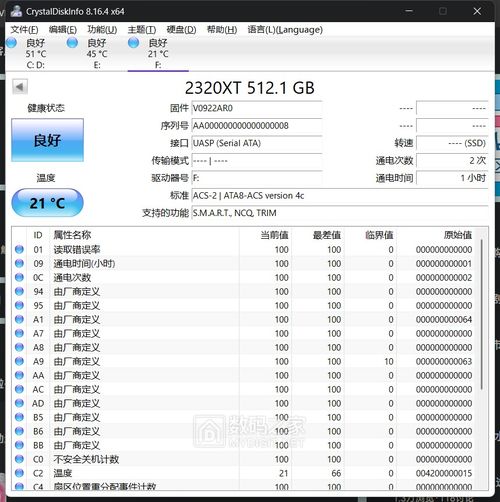Select the C: D: disk status orb
Screen dimensions: 500x502
click(x=11, y=43)
